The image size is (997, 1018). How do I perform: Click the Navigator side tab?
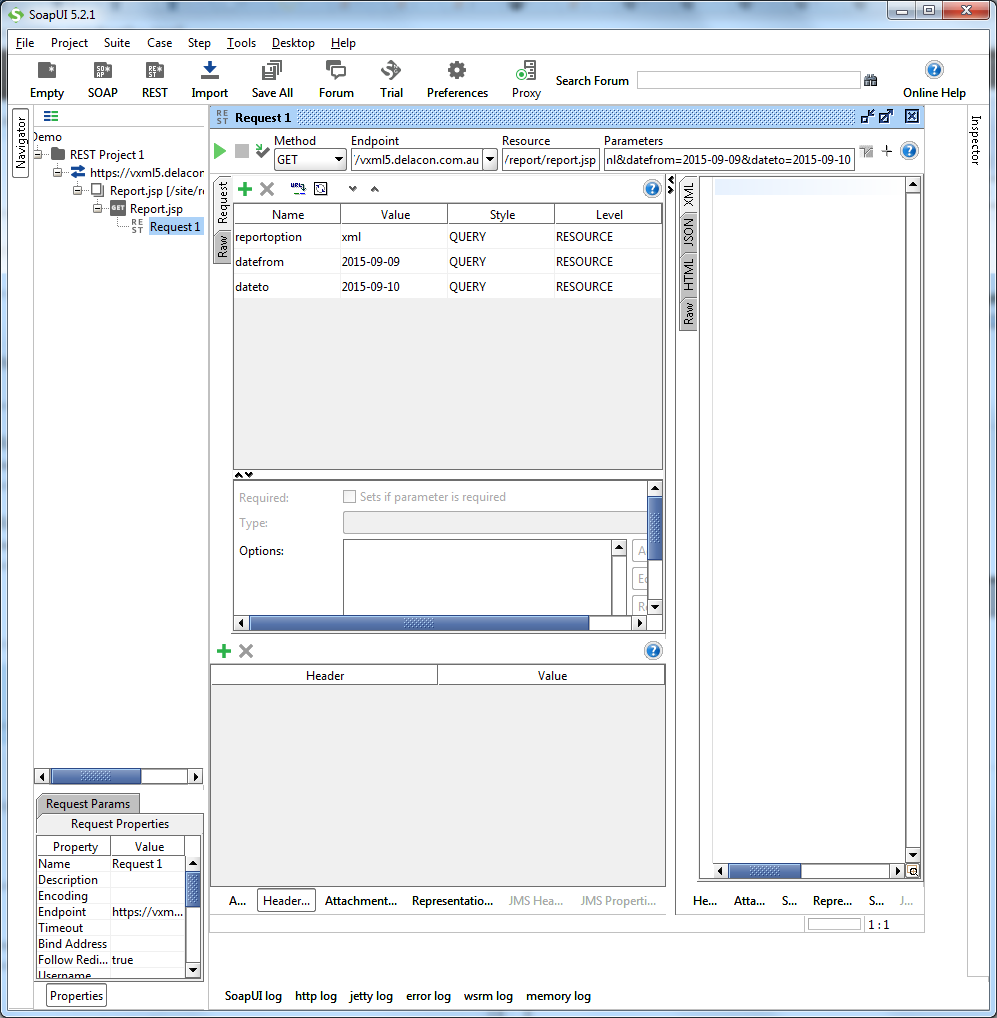[x=21, y=143]
